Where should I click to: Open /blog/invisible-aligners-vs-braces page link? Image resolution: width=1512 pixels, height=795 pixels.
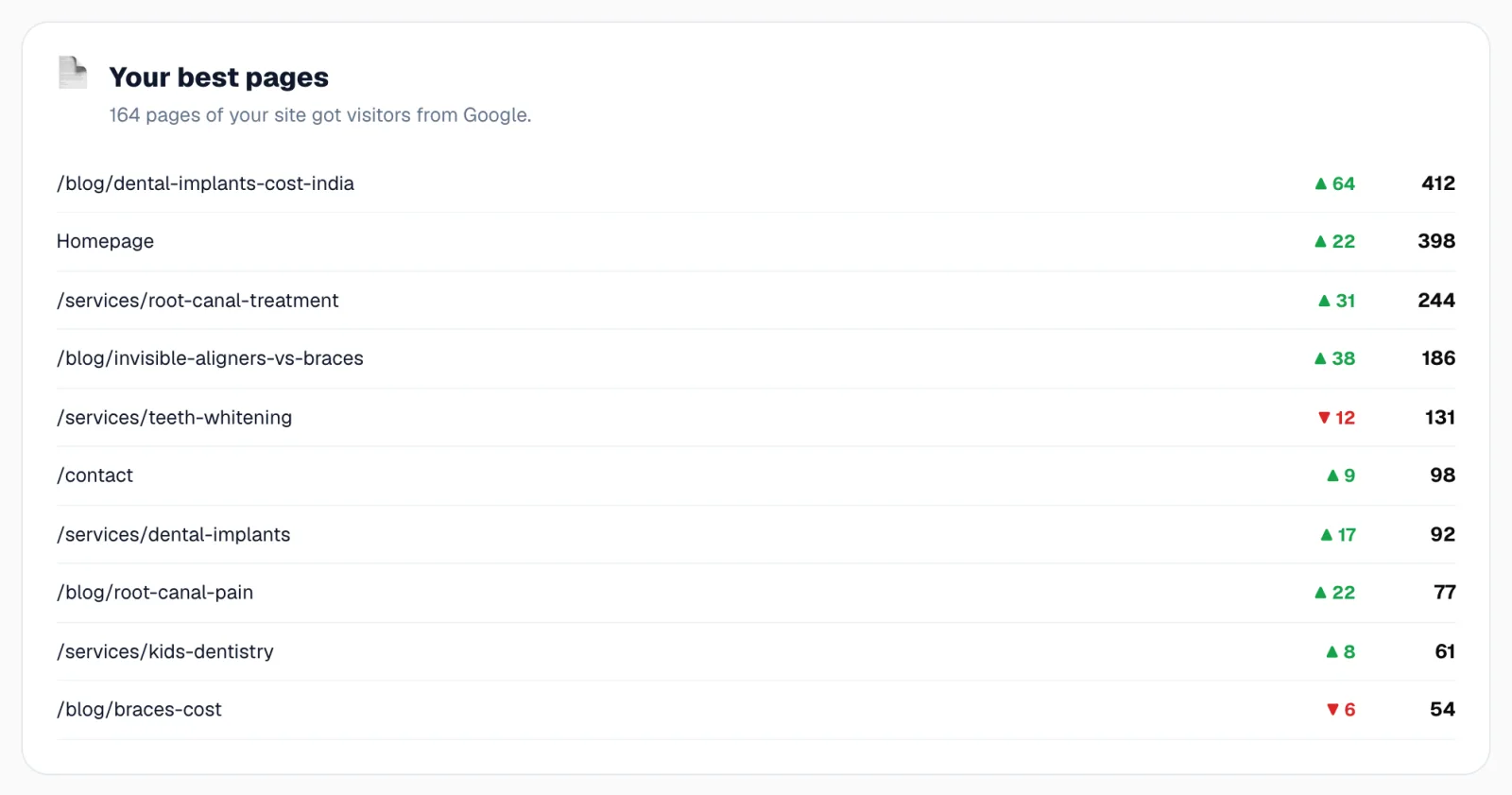point(210,358)
